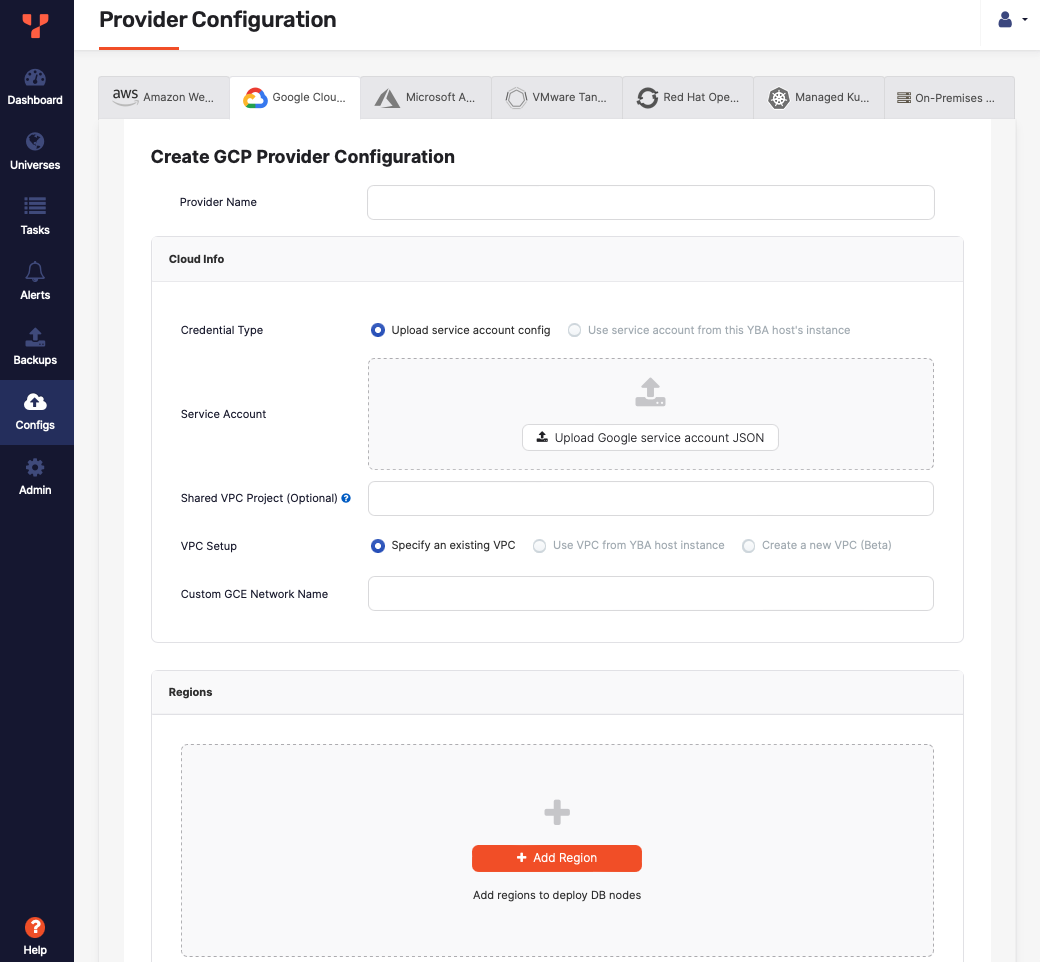Switch to the Amazon Web Services tab
Viewport: 1040px width, 962px height.
tap(163, 97)
